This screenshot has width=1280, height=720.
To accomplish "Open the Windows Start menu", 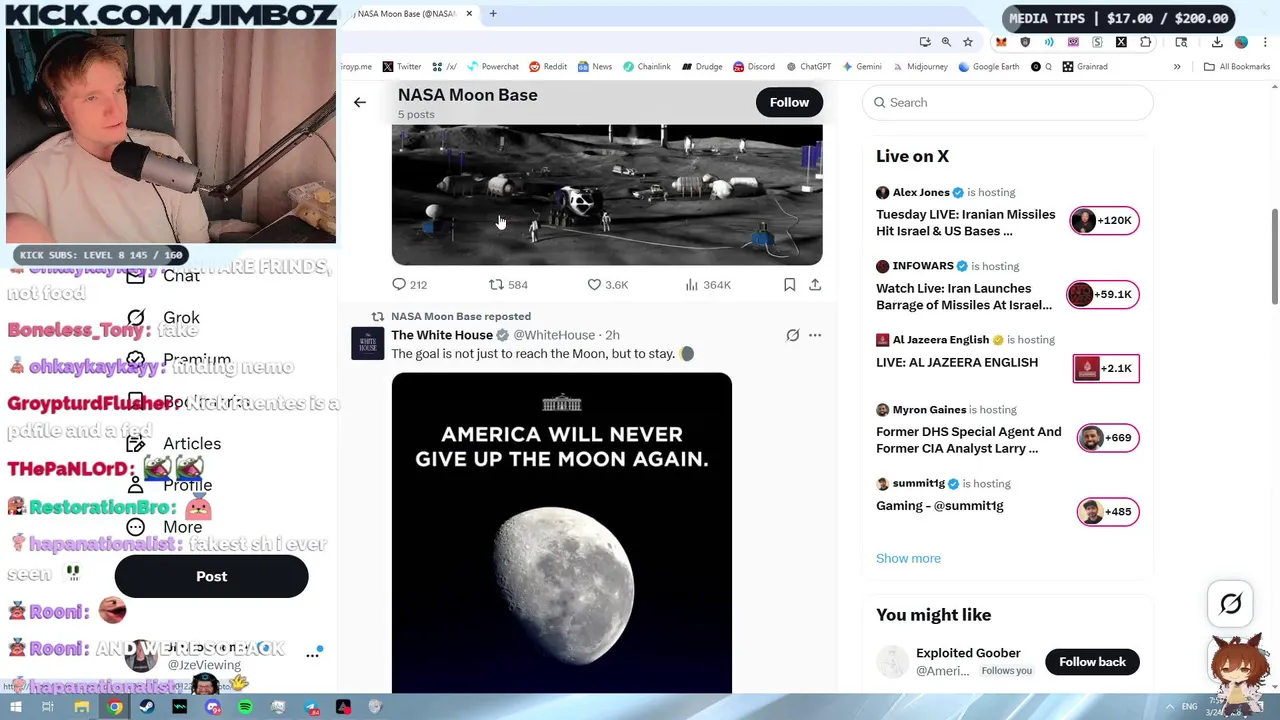I will click(16, 707).
